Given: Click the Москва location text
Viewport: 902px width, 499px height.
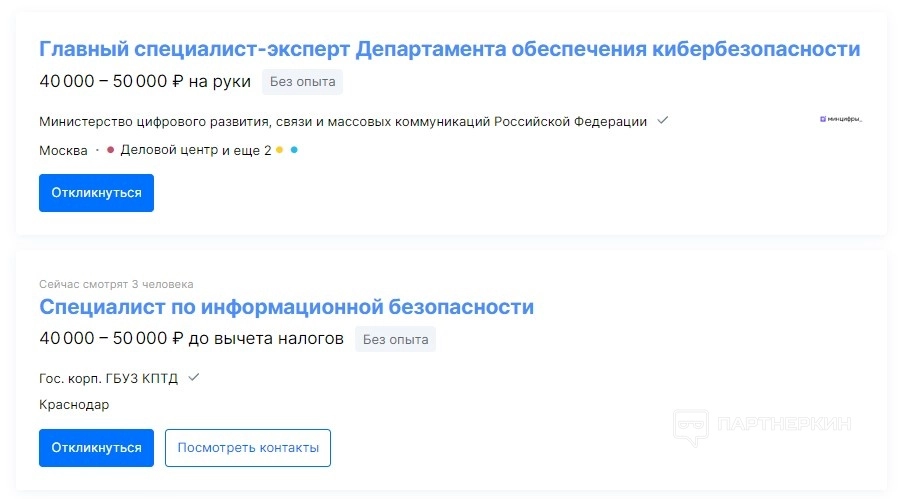Looking at the screenshot, I should point(63,150).
